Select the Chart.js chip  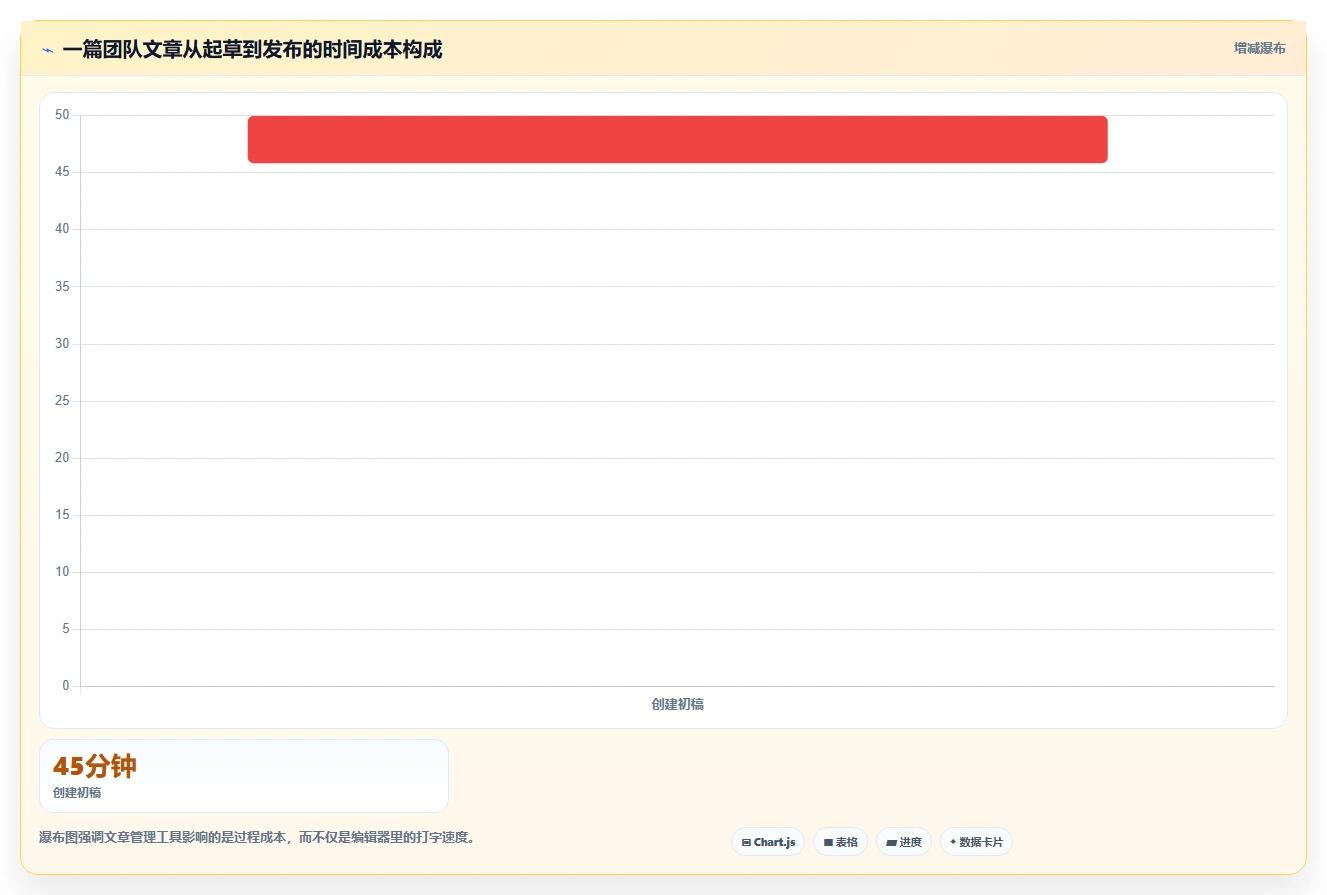click(768, 842)
